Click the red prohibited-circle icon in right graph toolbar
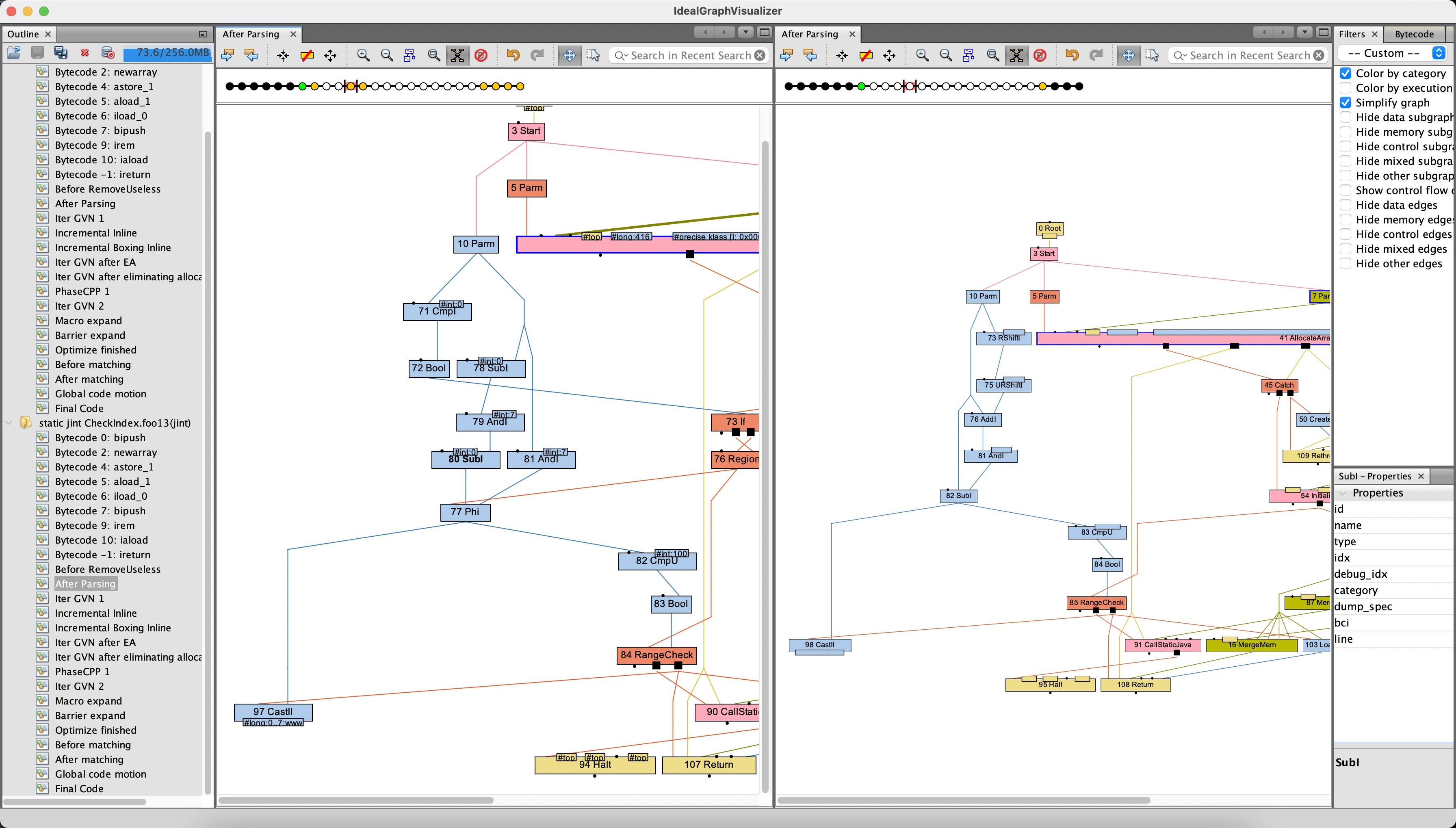 point(1040,55)
